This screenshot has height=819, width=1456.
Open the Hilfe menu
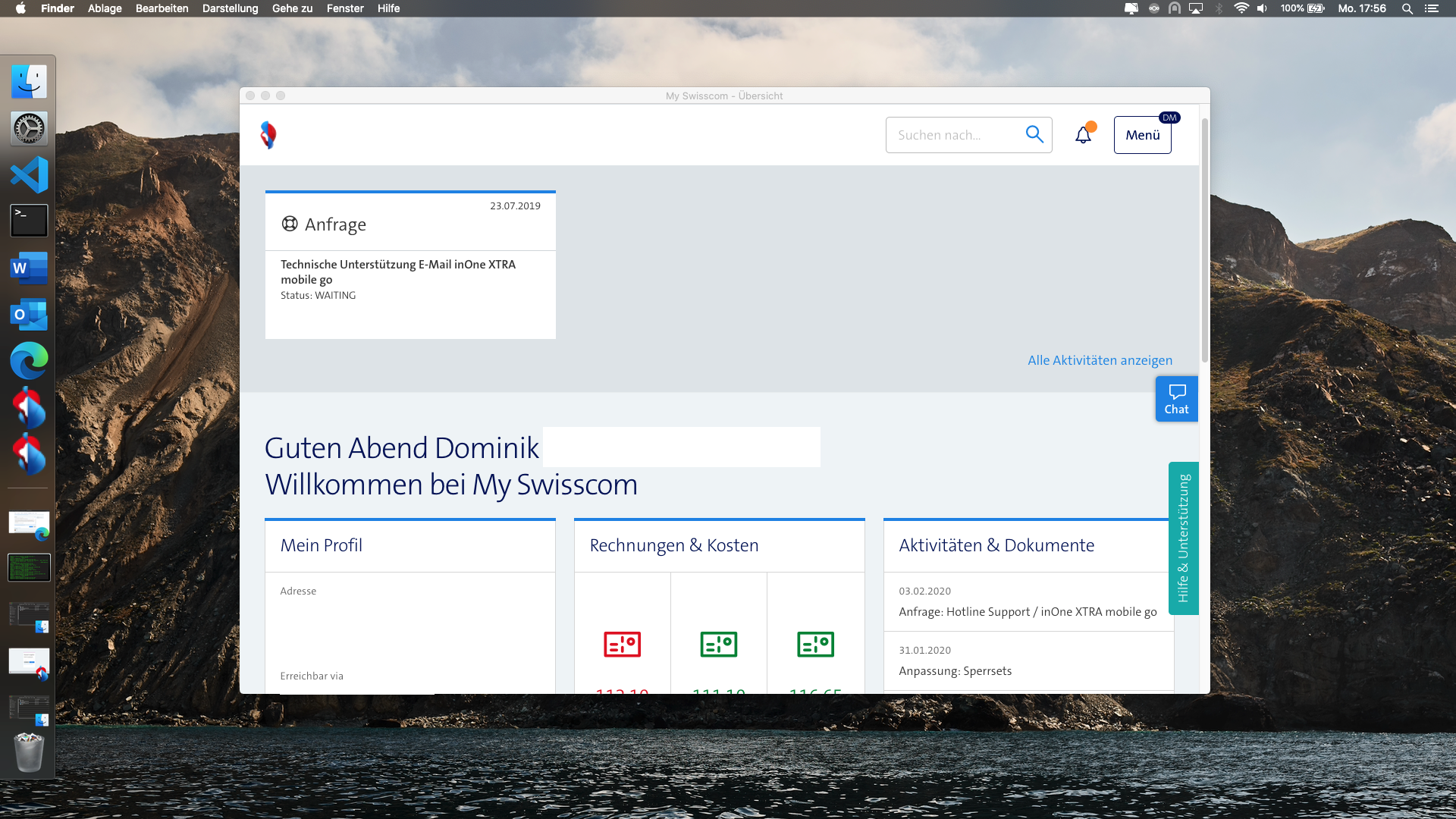(388, 8)
